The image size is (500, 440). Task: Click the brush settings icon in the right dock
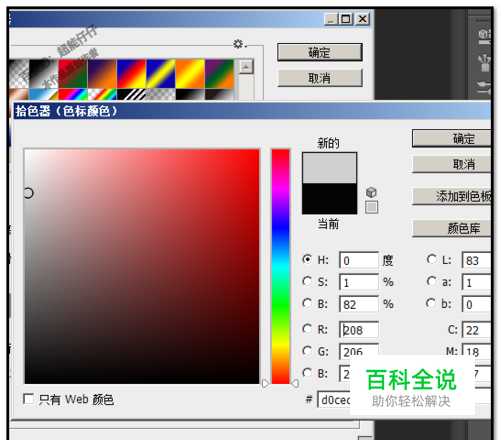point(485,87)
